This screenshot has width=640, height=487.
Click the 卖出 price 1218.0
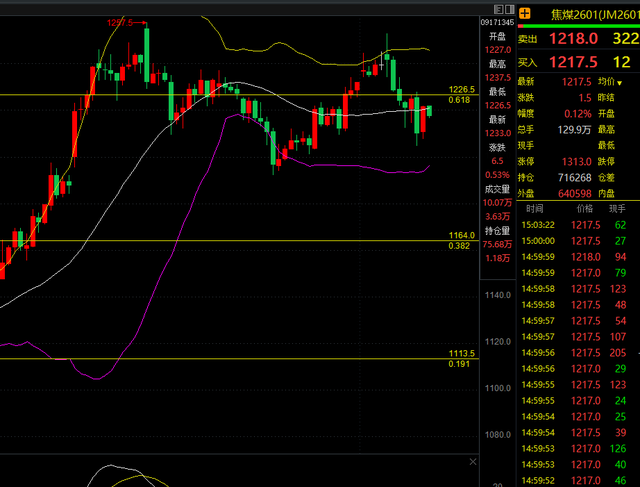(x=573, y=39)
